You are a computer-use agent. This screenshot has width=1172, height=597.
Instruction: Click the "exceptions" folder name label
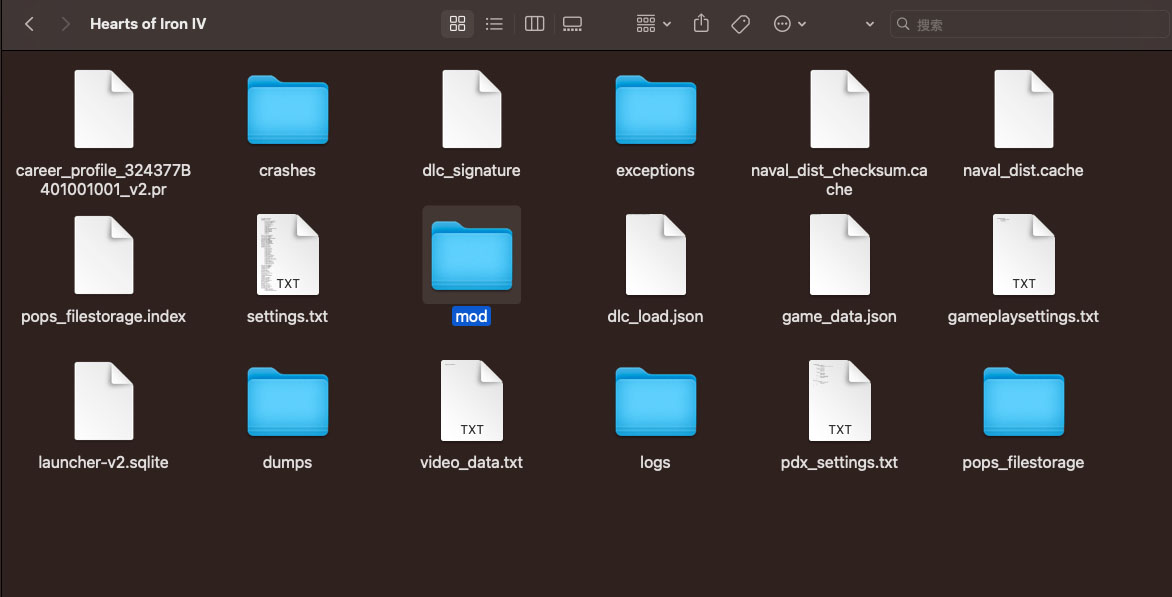click(x=656, y=170)
